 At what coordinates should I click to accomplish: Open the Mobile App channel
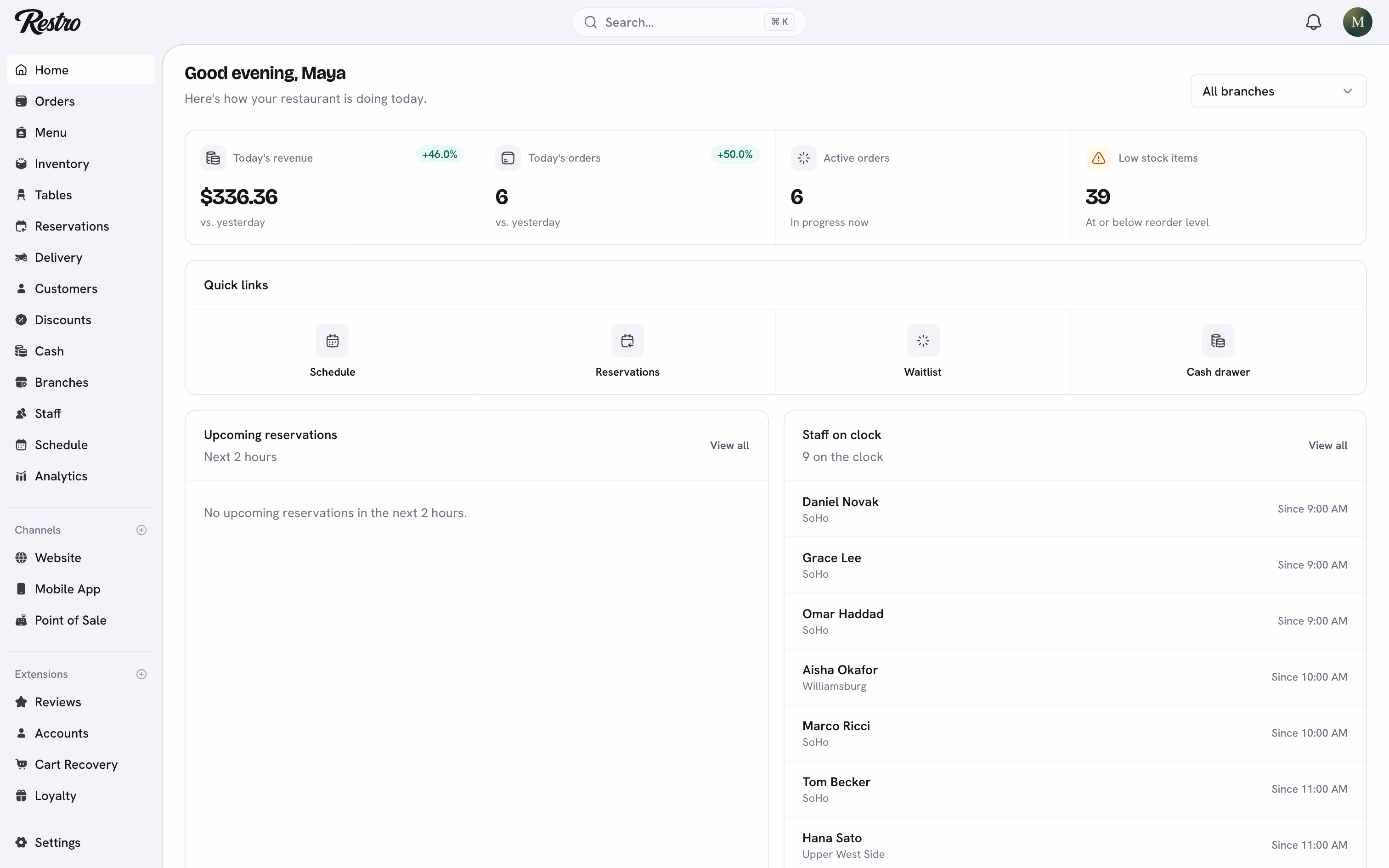coord(81,589)
